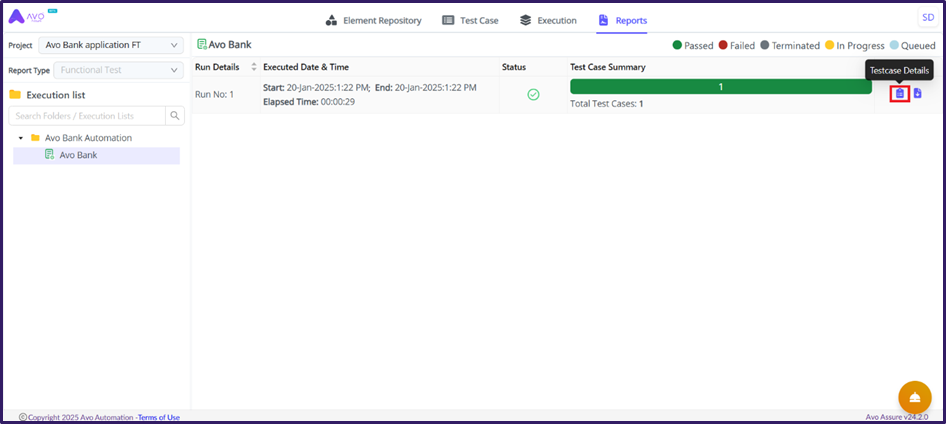Open the Terms of Use link
The image size is (946, 424).
(x=158, y=417)
